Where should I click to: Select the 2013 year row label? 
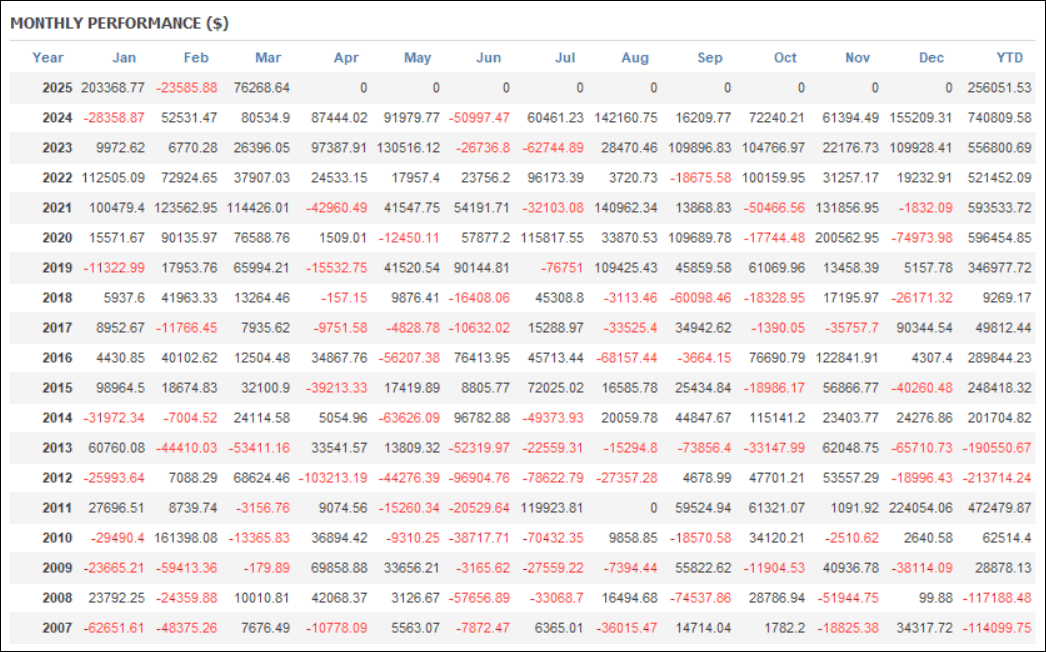(x=57, y=448)
